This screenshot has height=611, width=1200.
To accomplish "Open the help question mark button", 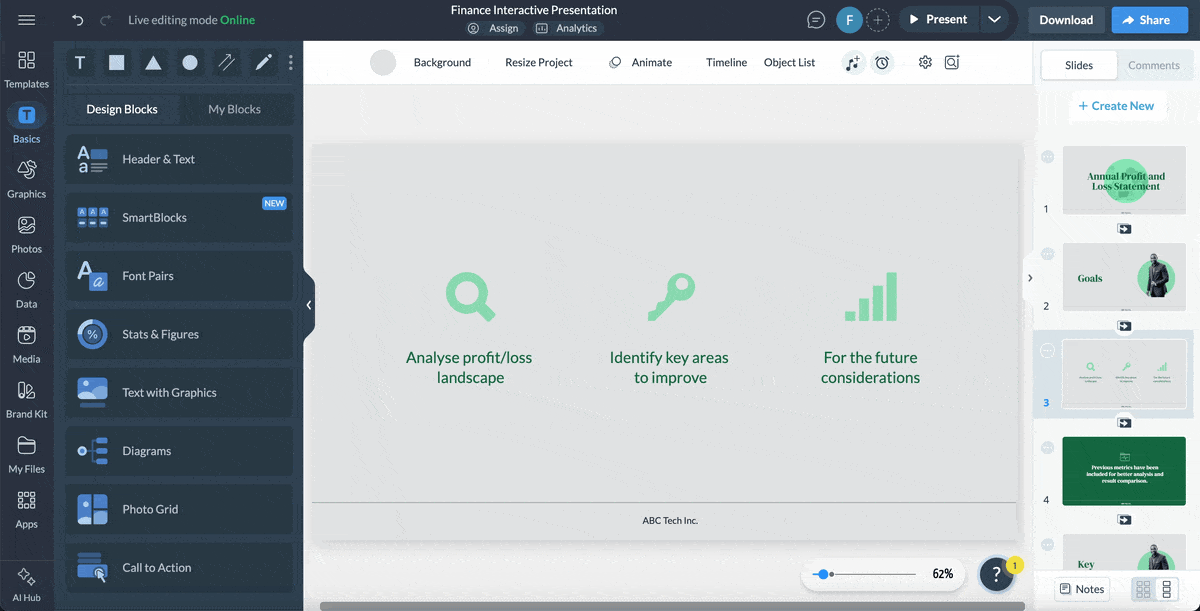I will click(996, 574).
